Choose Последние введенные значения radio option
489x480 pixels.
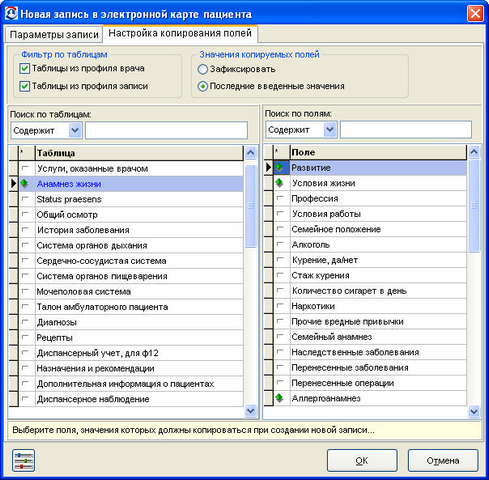[202, 86]
